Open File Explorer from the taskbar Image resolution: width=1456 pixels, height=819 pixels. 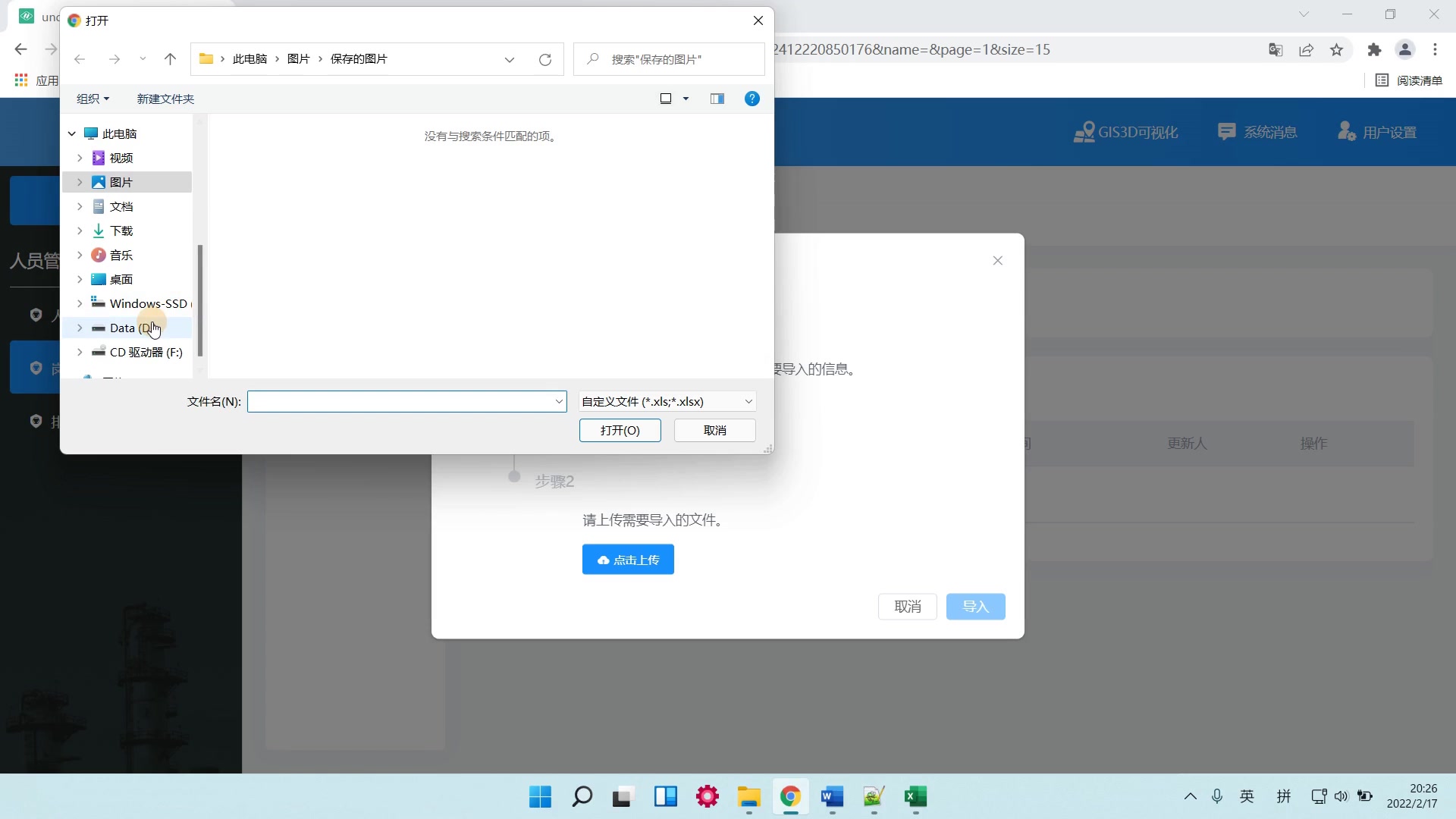748,797
